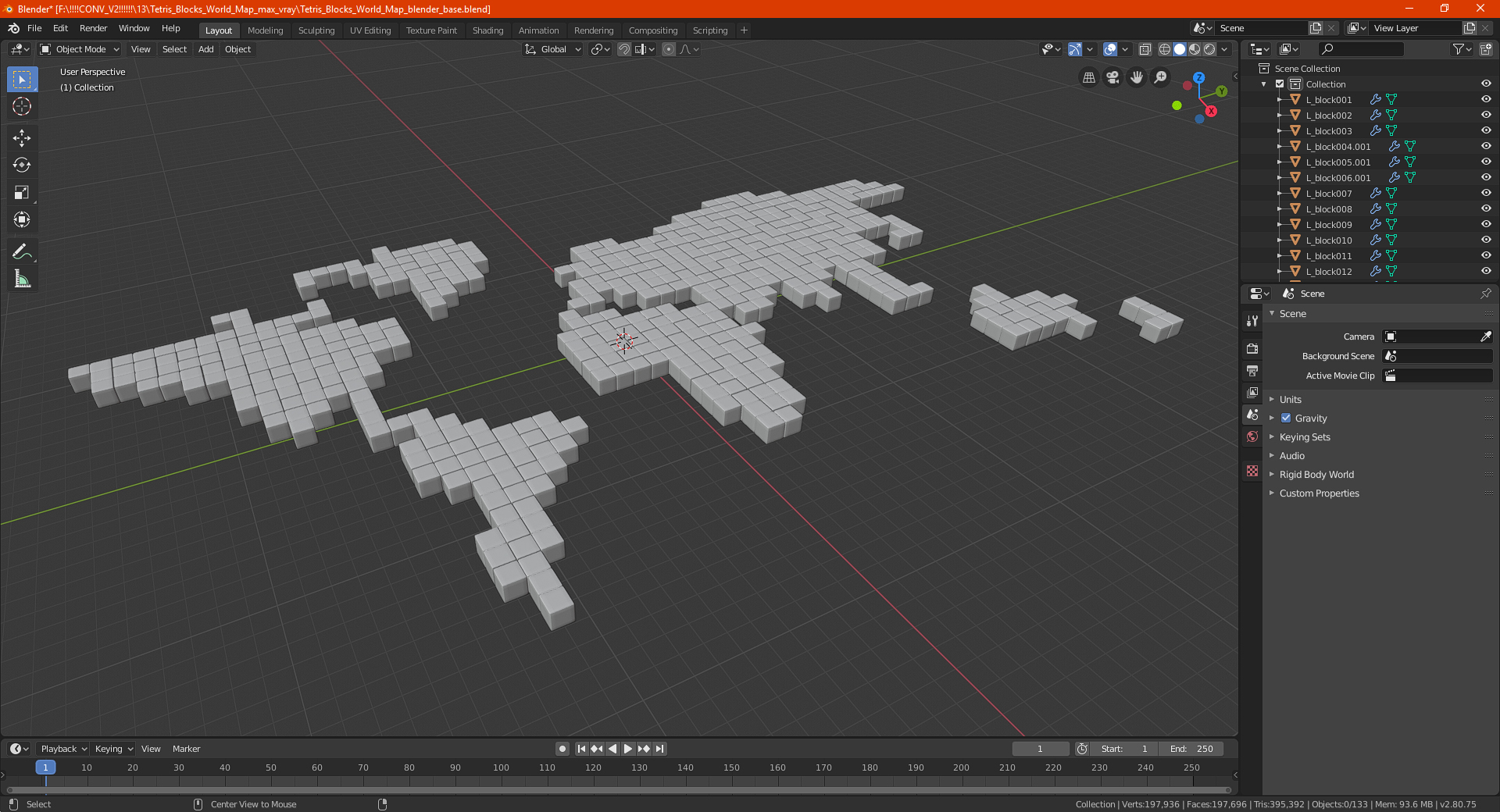1500x812 pixels.
Task: Click the pan view hand icon
Action: pyautogui.click(x=1137, y=77)
